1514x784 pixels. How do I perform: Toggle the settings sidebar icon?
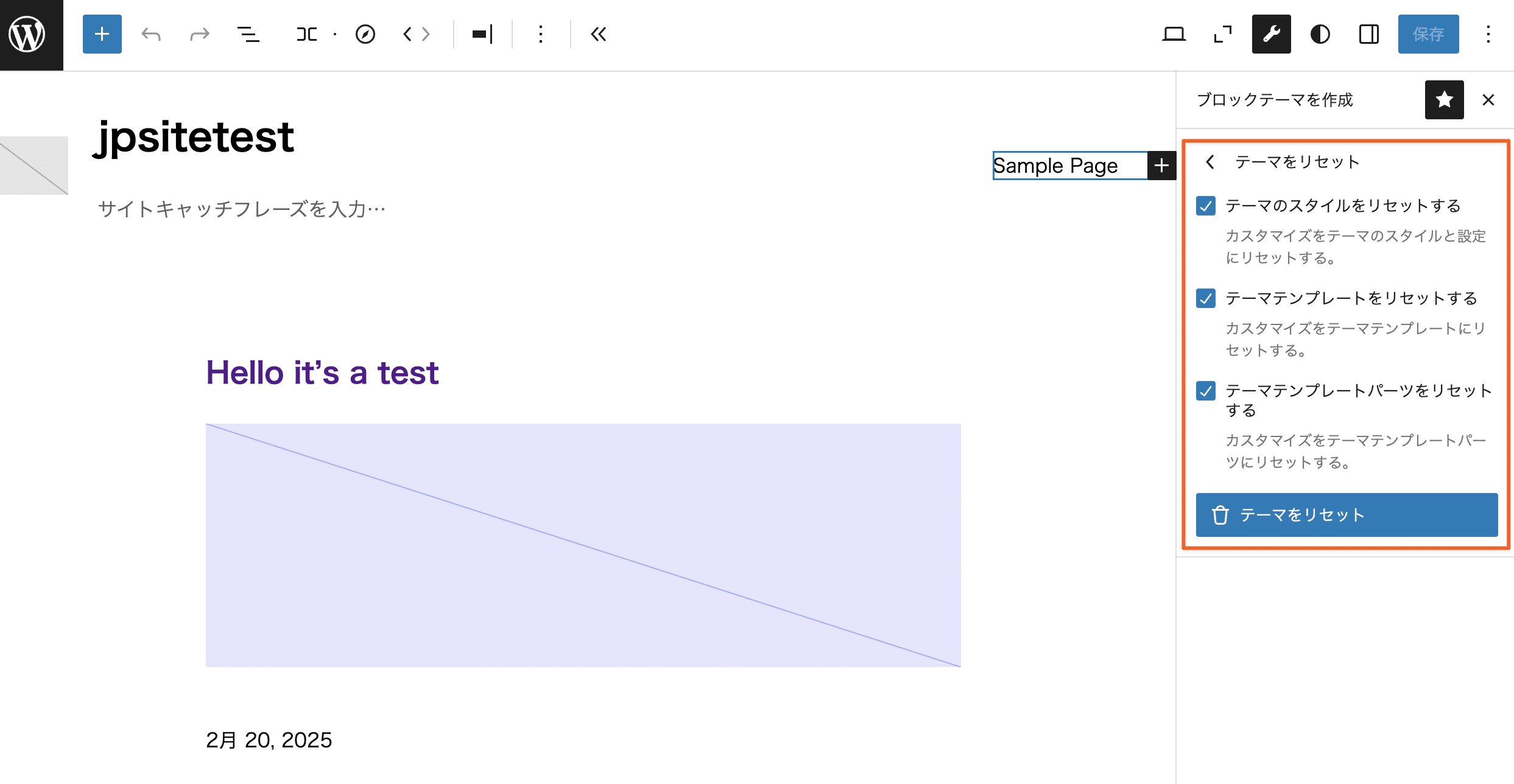point(1368,34)
